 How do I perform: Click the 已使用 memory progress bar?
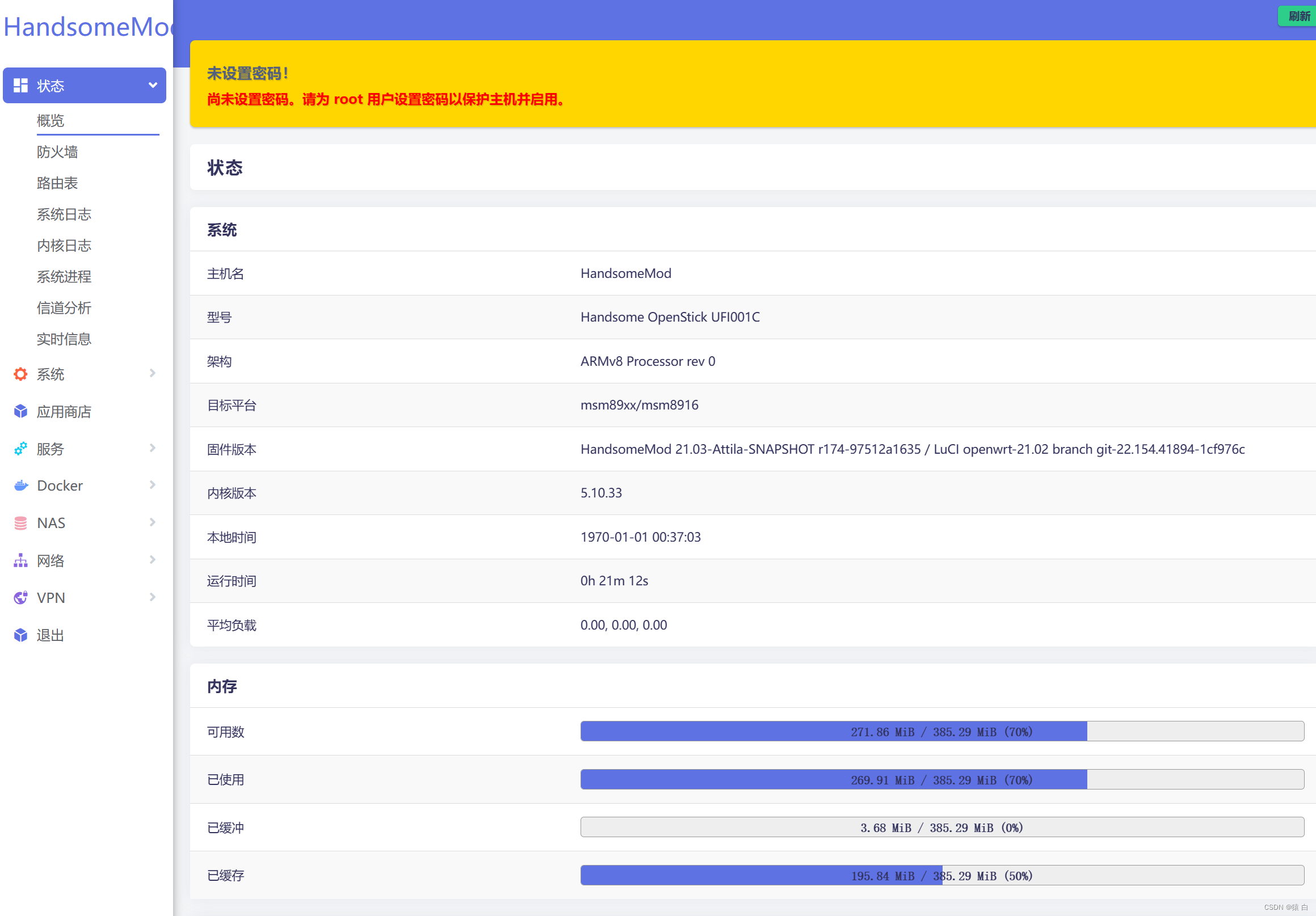click(941, 779)
